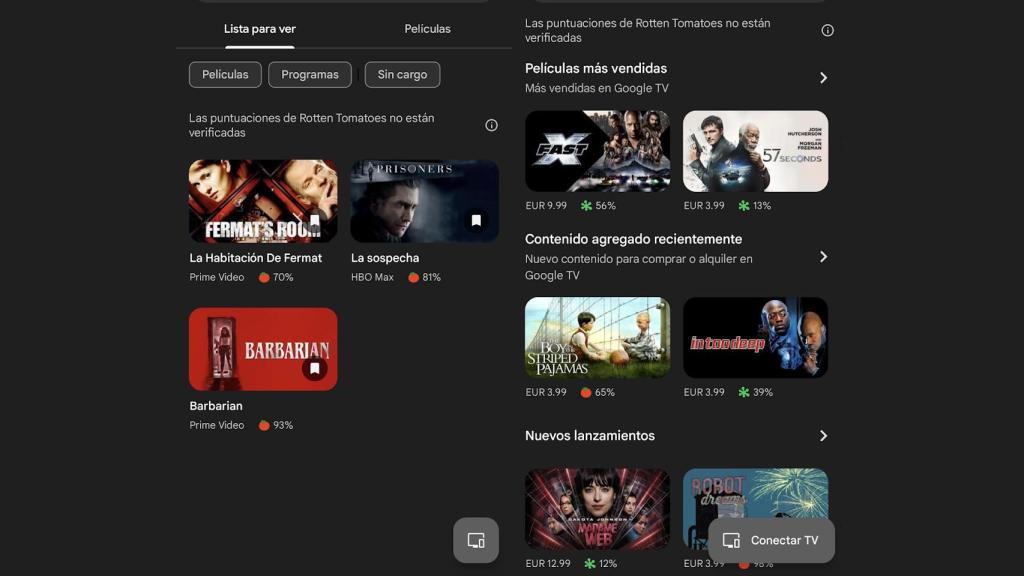This screenshot has height=576, width=1024.
Task: Open the 57 Seconds movie poster
Action: (756, 151)
